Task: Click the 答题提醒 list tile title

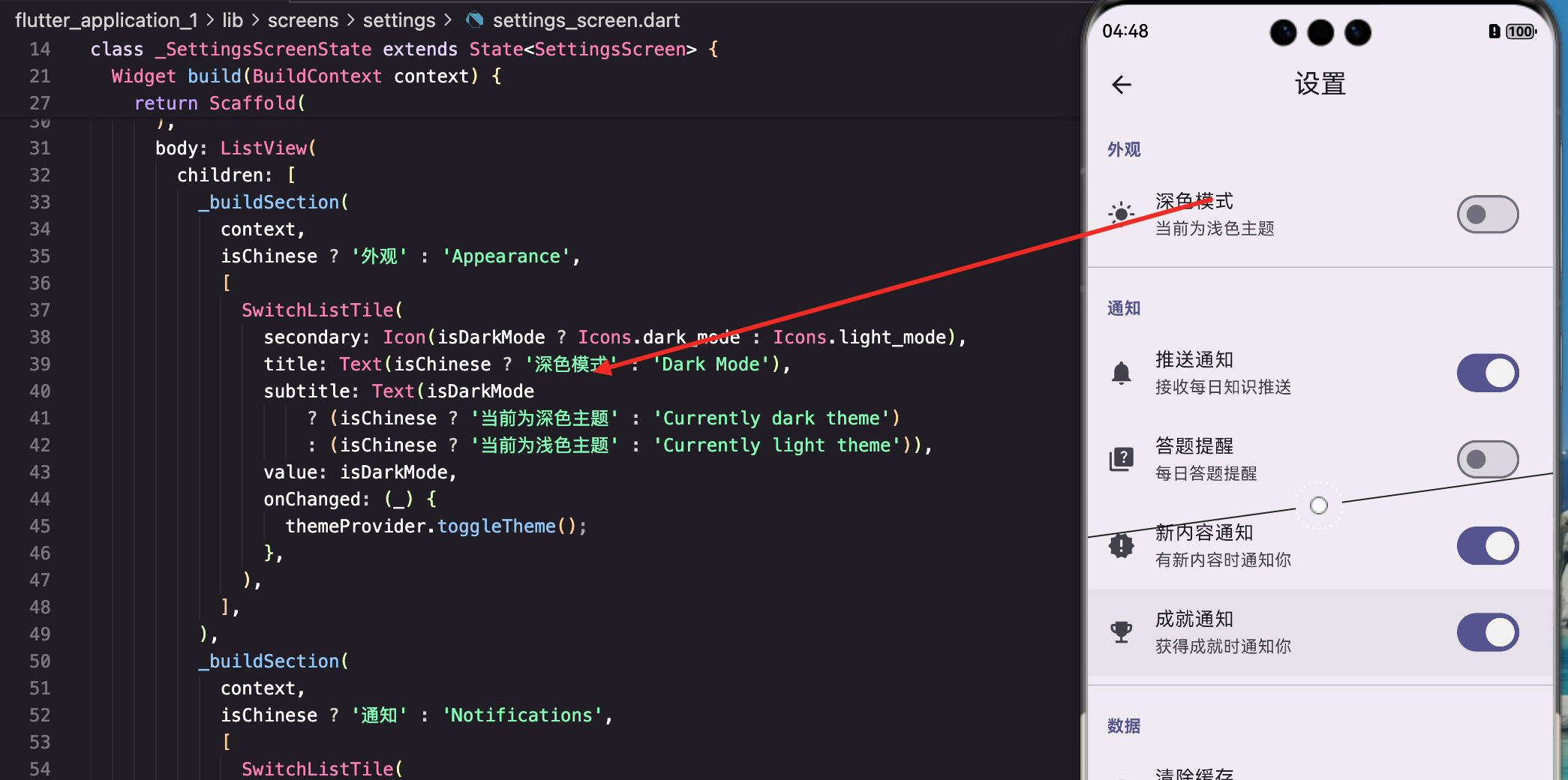Action: [1194, 446]
